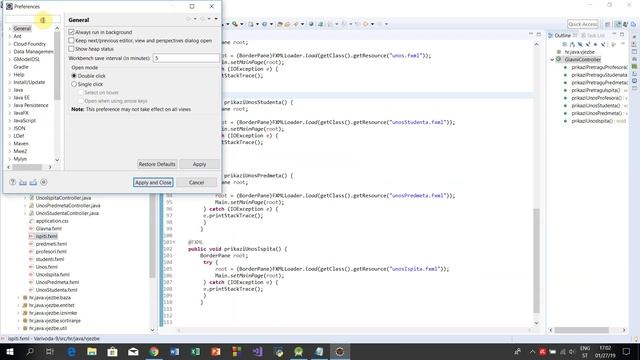Viewport: 640px width, 360px height.
Task: Click the Oomph preference recorder icon
Action: pos(44,182)
